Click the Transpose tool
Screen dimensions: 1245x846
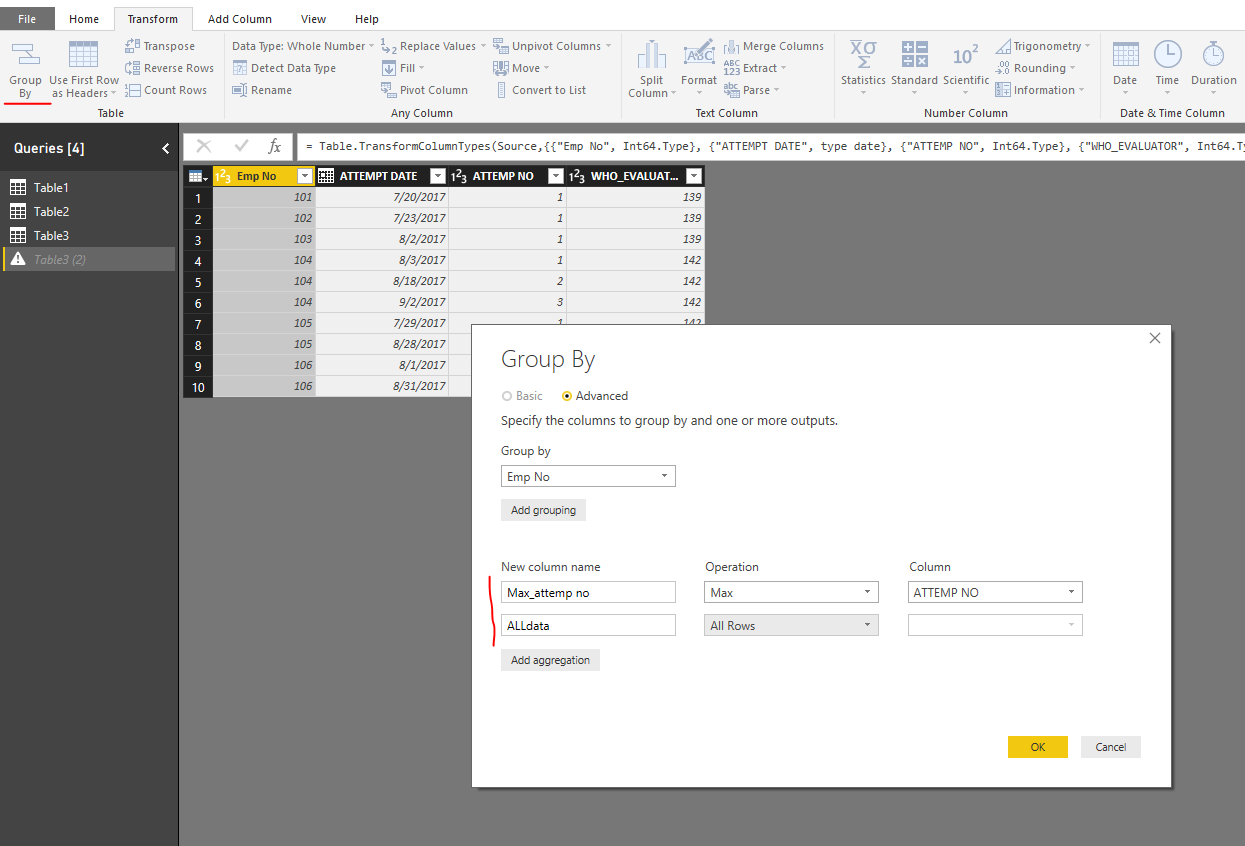pyautogui.click(x=160, y=46)
